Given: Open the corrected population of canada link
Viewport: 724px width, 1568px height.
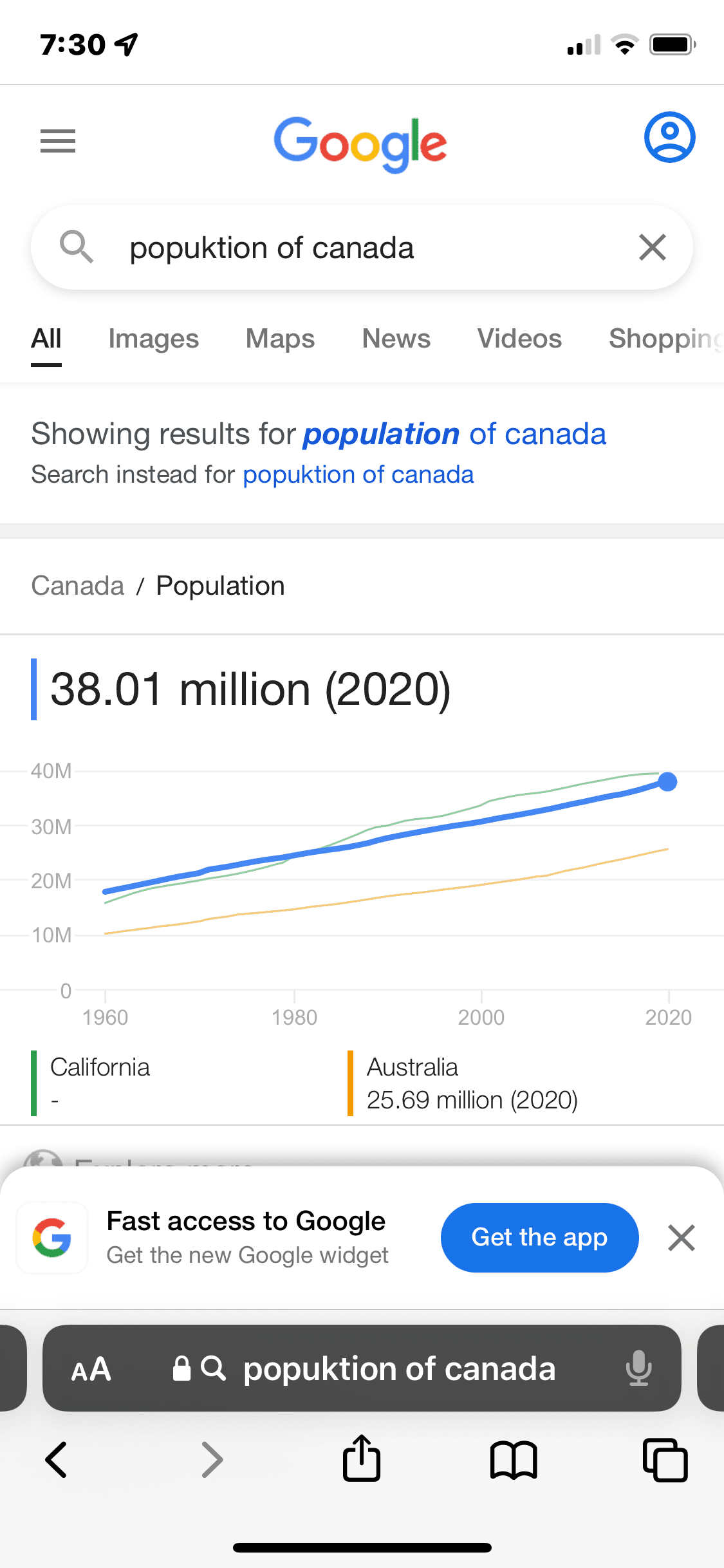Looking at the screenshot, I should pyautogui.click(x=454, y=434).
